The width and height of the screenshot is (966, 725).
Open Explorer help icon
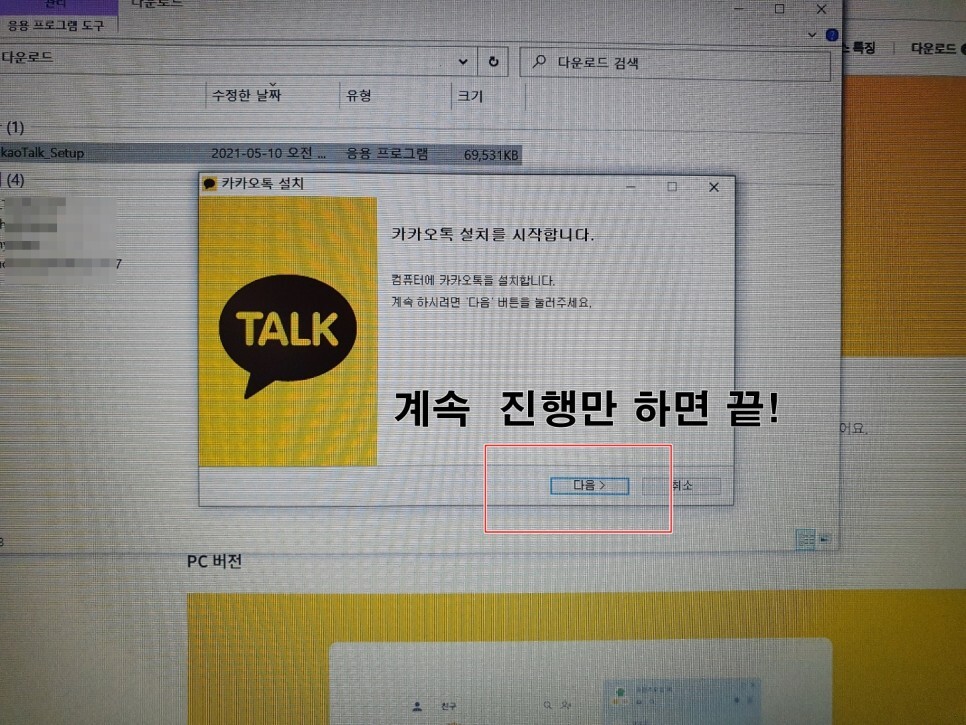coord(831,35)
